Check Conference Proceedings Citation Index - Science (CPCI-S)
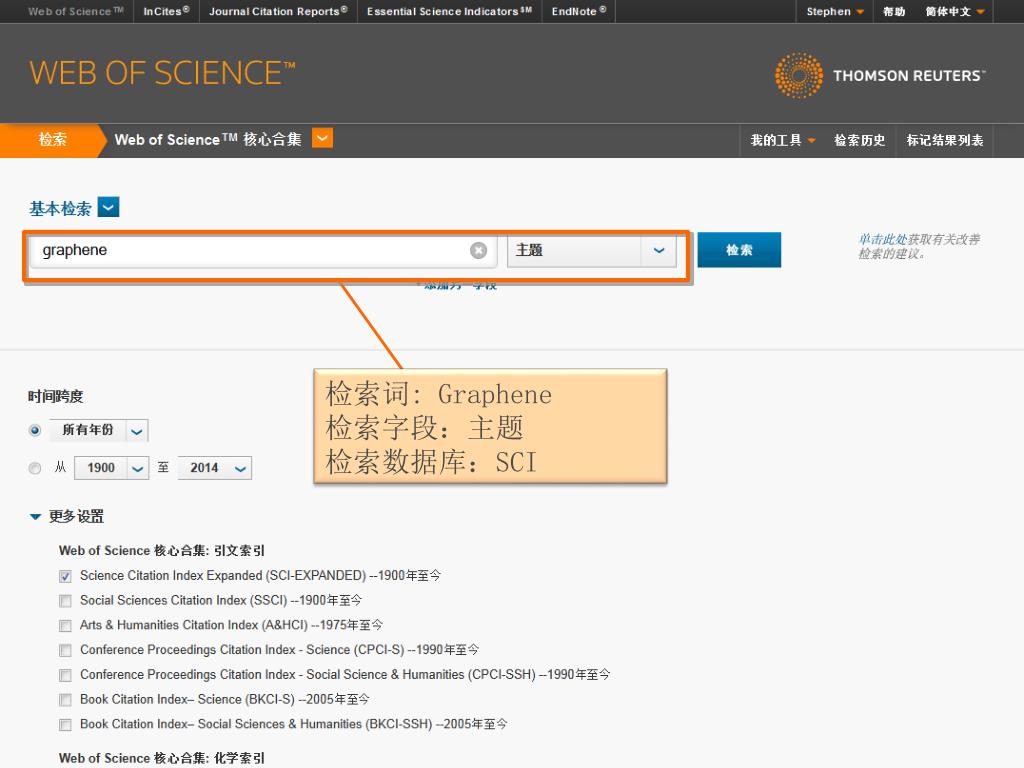Viewport: 1024px width, 768px height. tap(65, 650)
